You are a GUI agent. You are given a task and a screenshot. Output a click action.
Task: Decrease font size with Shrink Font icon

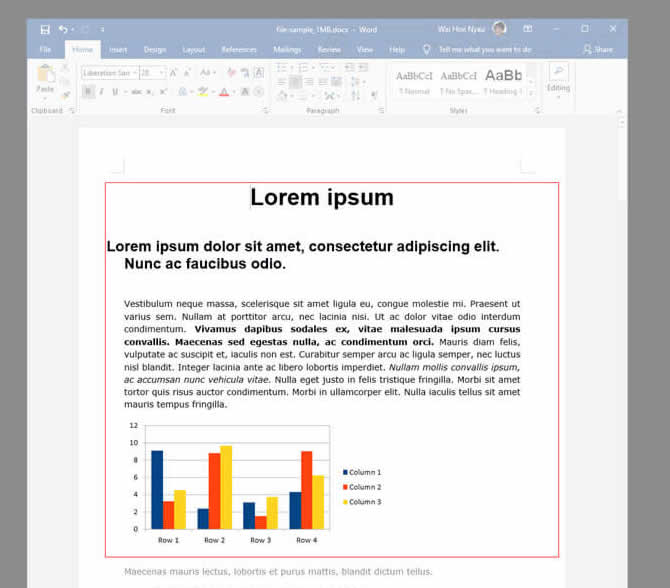pos(187,73)
